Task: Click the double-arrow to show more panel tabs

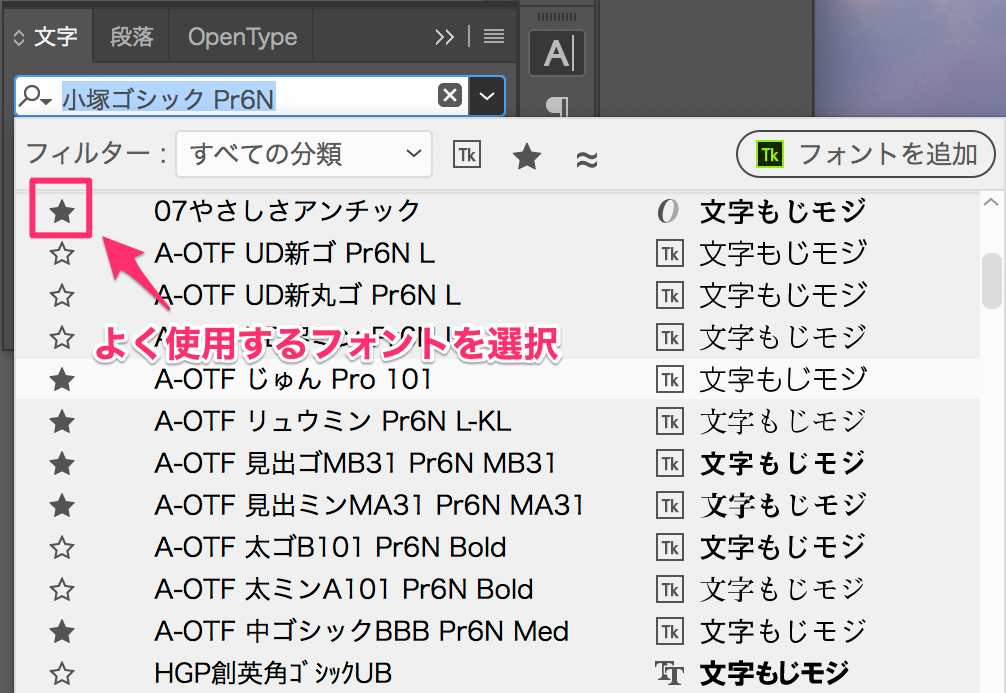Action: pyautogui.click(x=445, y=37)
